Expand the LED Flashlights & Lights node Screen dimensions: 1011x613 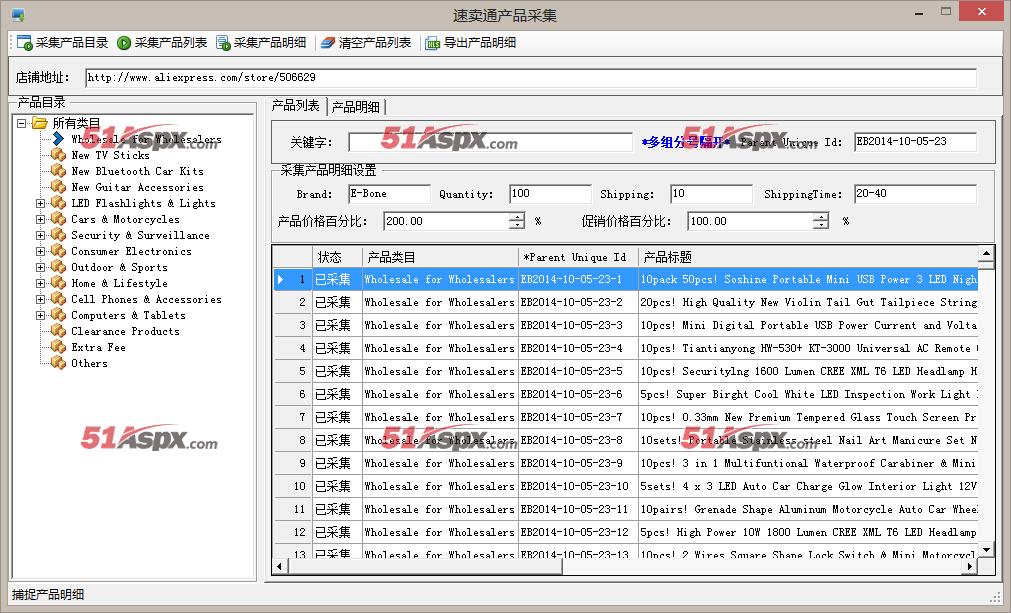41,203
